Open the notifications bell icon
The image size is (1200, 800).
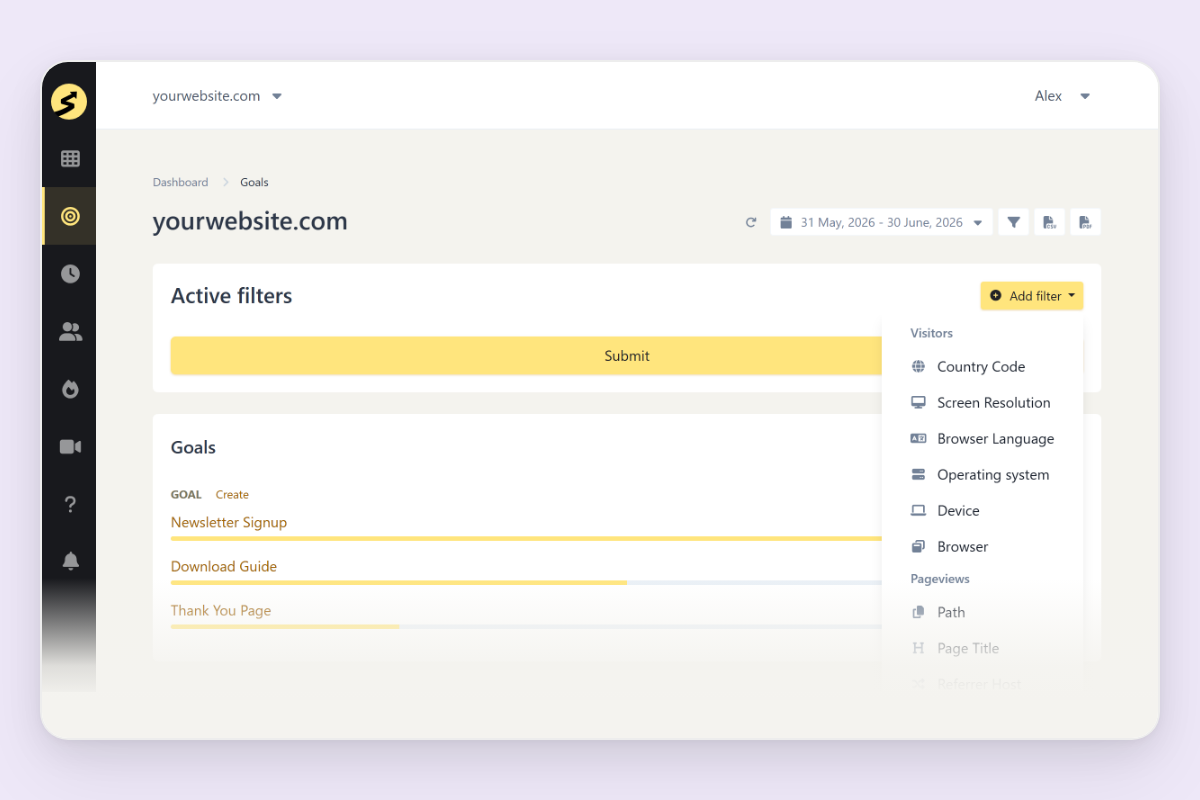click(x=70, y=561)
